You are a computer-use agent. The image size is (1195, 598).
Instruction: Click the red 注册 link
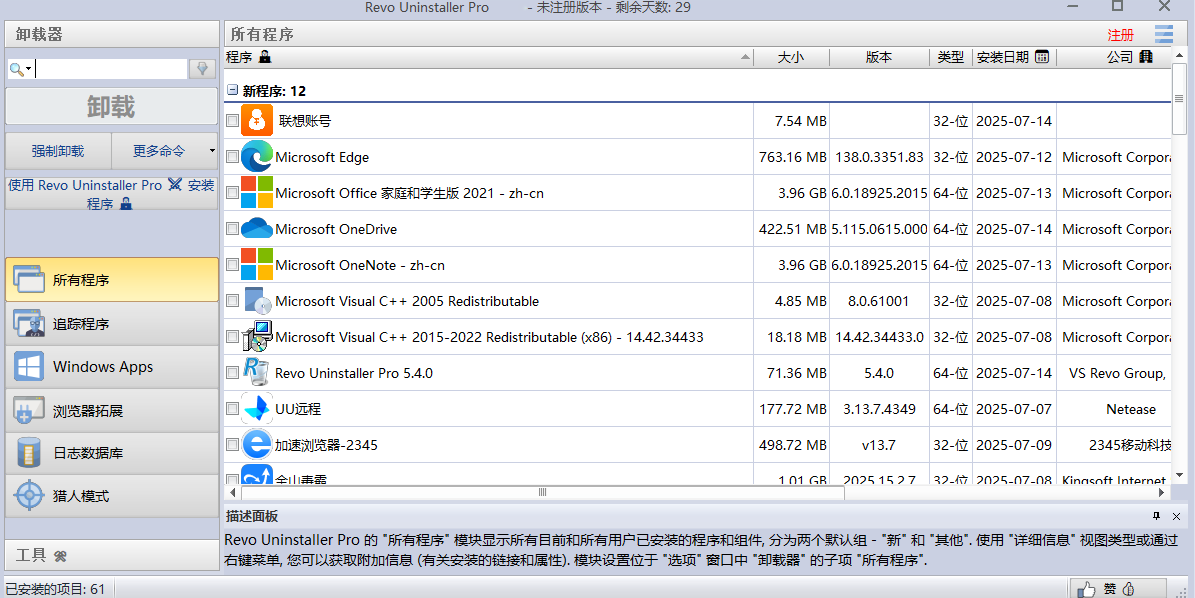pyautogui.click(x=1120, y=35)
